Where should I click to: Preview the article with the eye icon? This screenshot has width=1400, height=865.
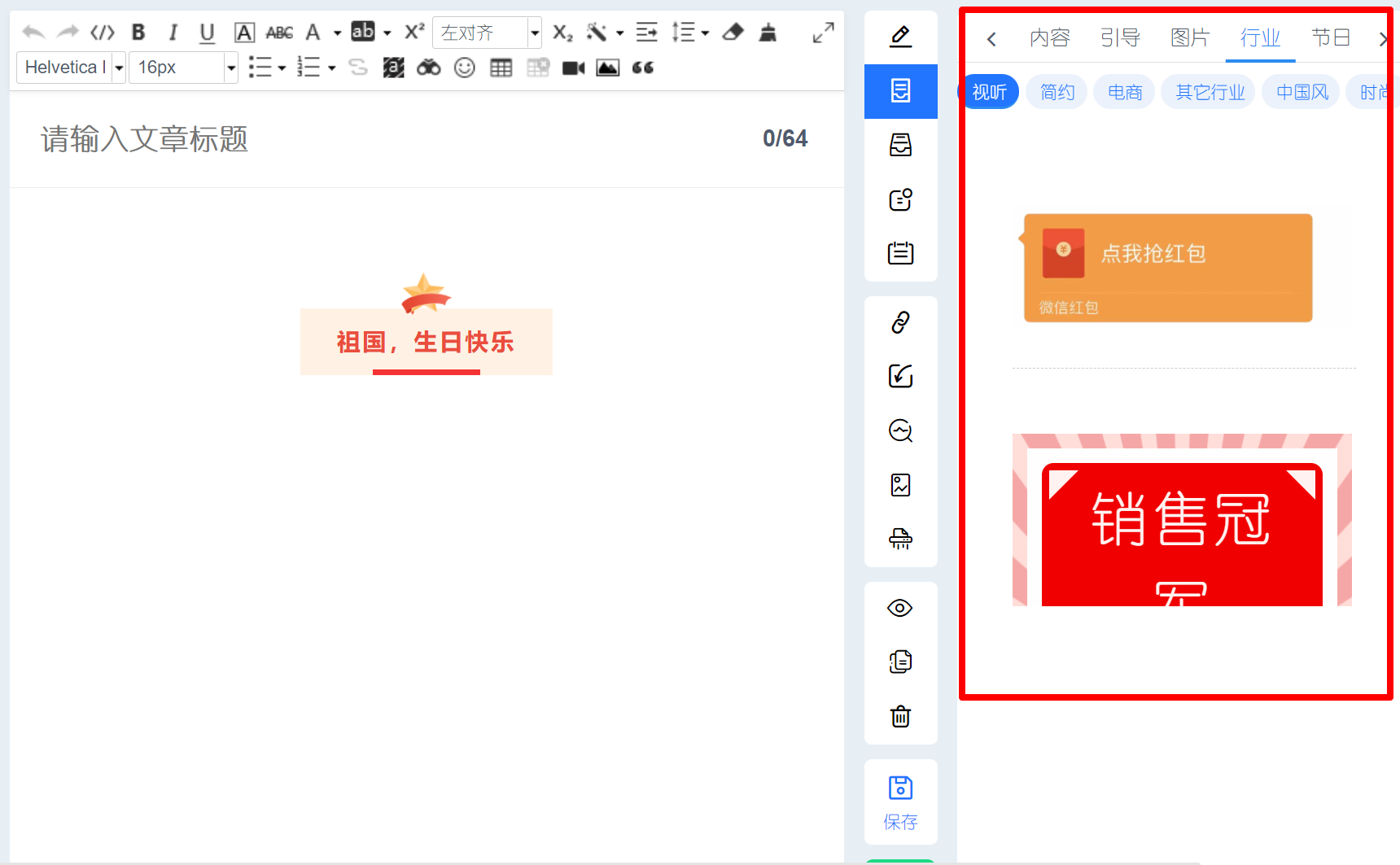tap(900, 608)
